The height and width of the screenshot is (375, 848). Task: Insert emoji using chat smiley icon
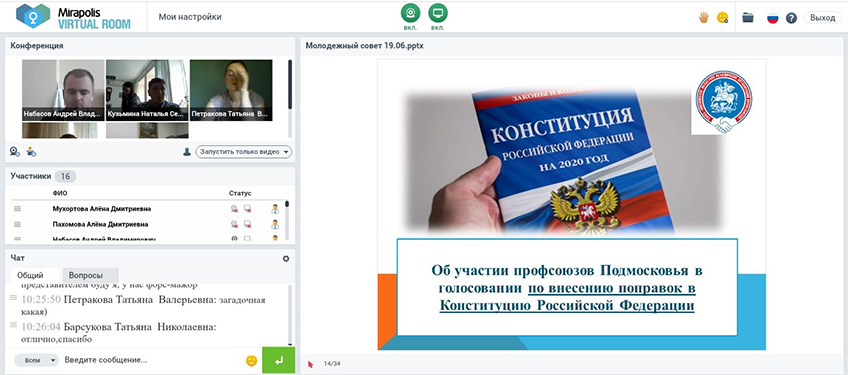click(x=251, y=360)
